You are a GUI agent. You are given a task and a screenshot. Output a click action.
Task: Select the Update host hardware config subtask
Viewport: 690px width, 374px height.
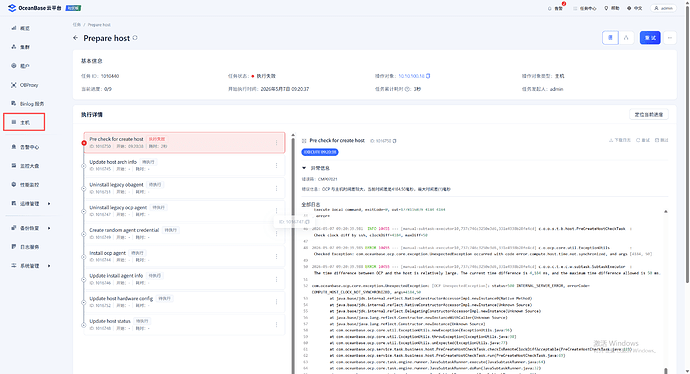(x=184, y=302)
